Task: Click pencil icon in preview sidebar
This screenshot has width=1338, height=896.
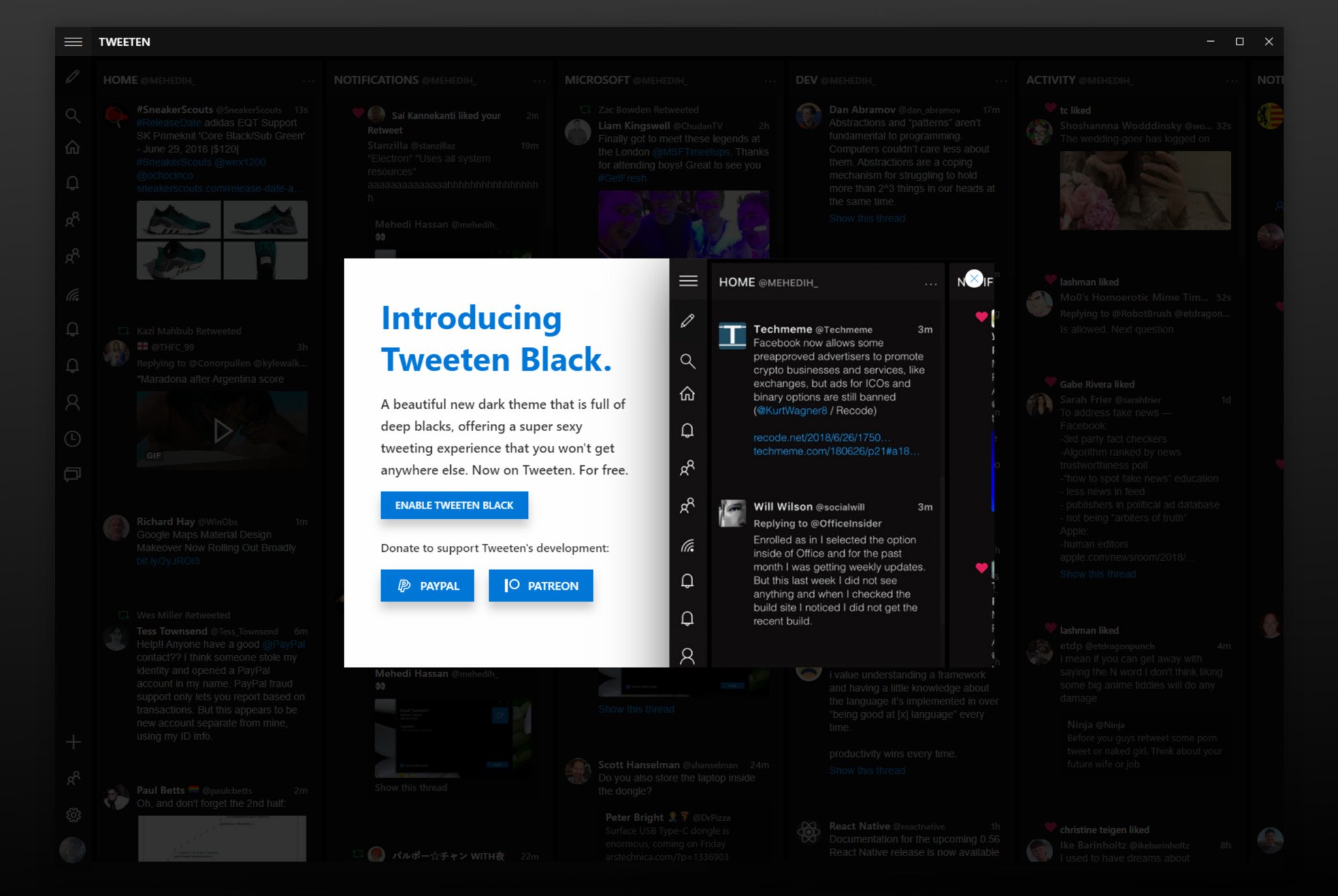Action: (x=687, y=321)
